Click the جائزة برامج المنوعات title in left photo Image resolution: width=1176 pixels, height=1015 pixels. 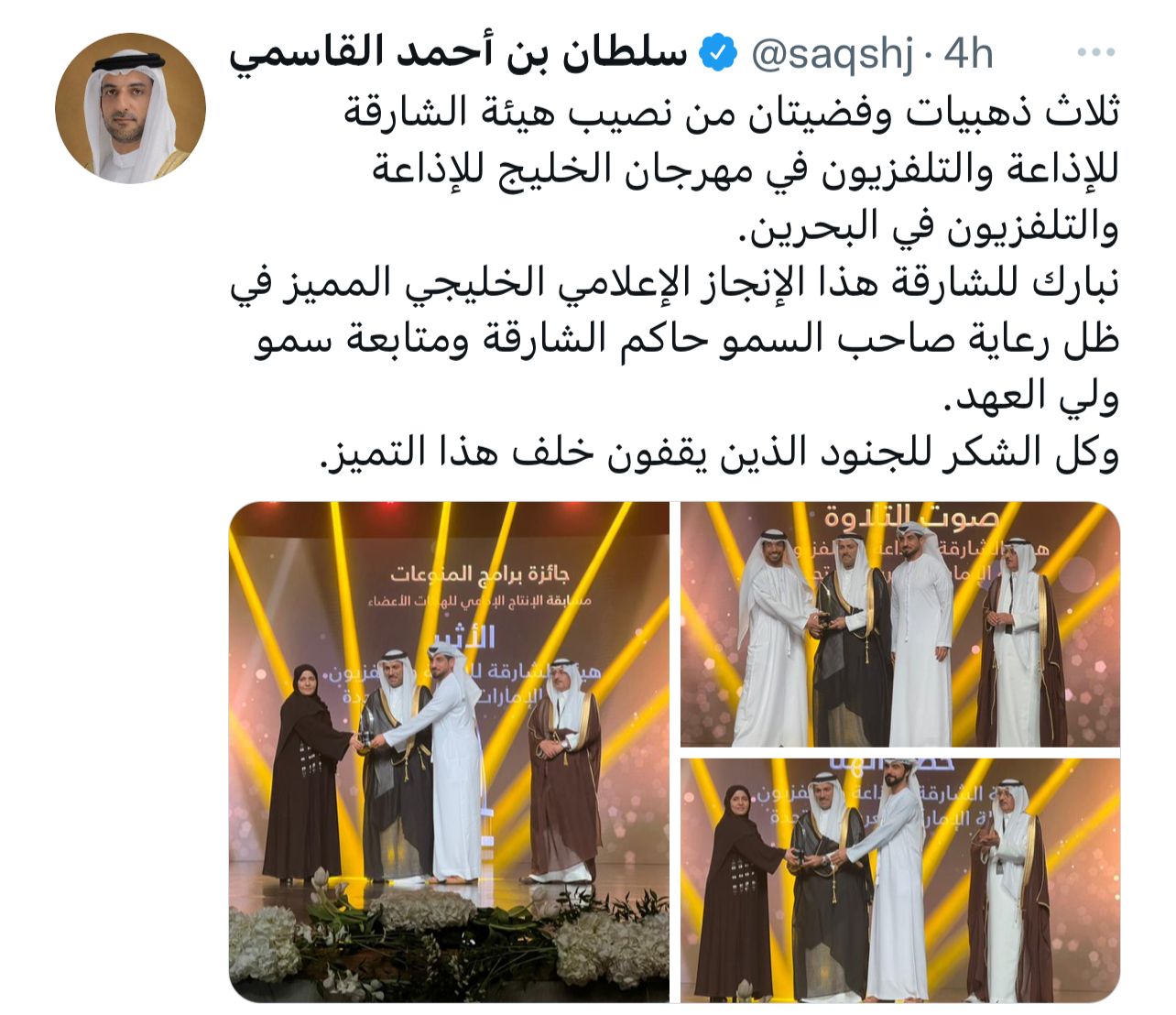click(480, 573)
